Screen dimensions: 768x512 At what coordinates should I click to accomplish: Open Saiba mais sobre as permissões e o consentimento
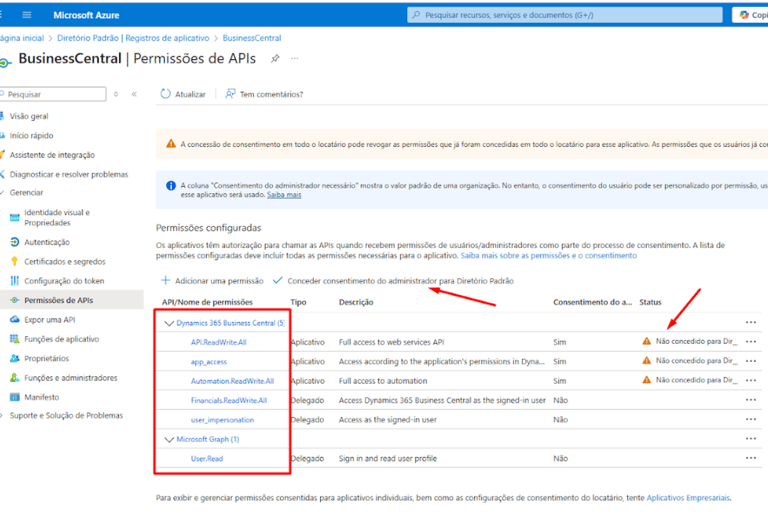point(549,256)
